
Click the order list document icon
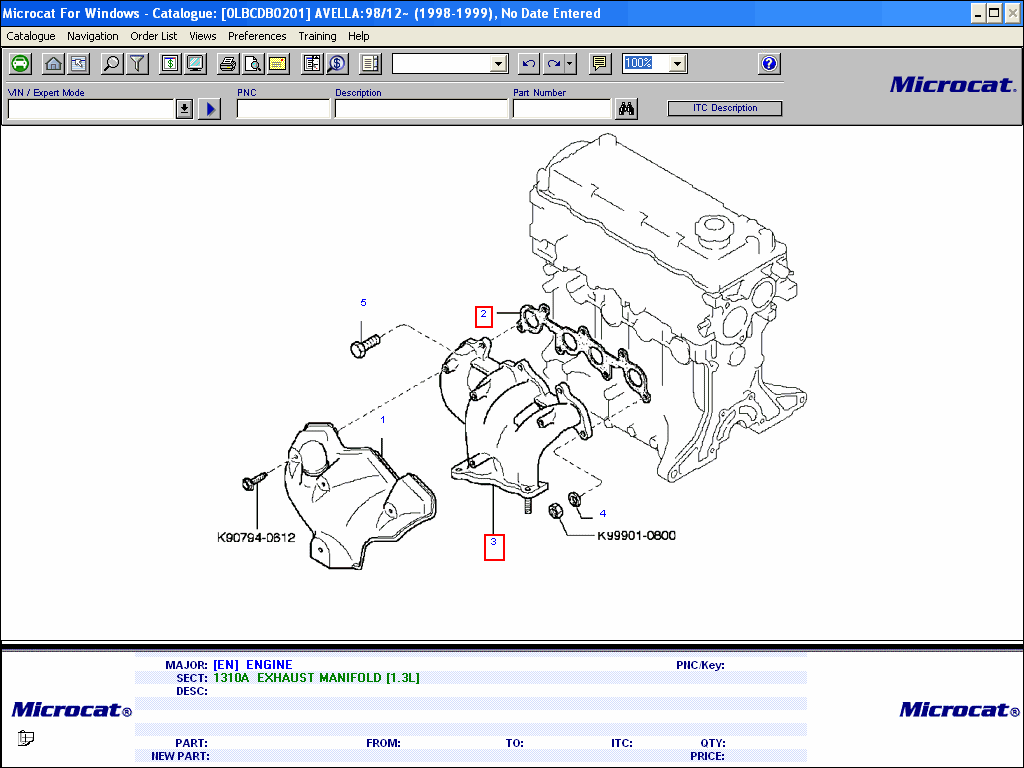tap(370, 63)
